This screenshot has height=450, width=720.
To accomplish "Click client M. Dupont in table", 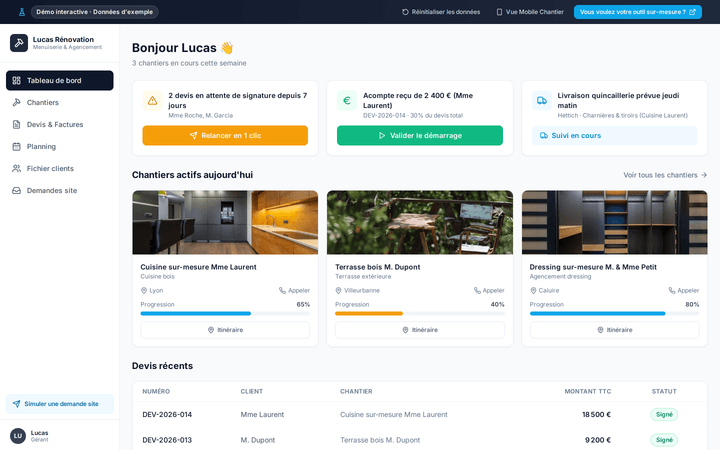I will (258, 440).
